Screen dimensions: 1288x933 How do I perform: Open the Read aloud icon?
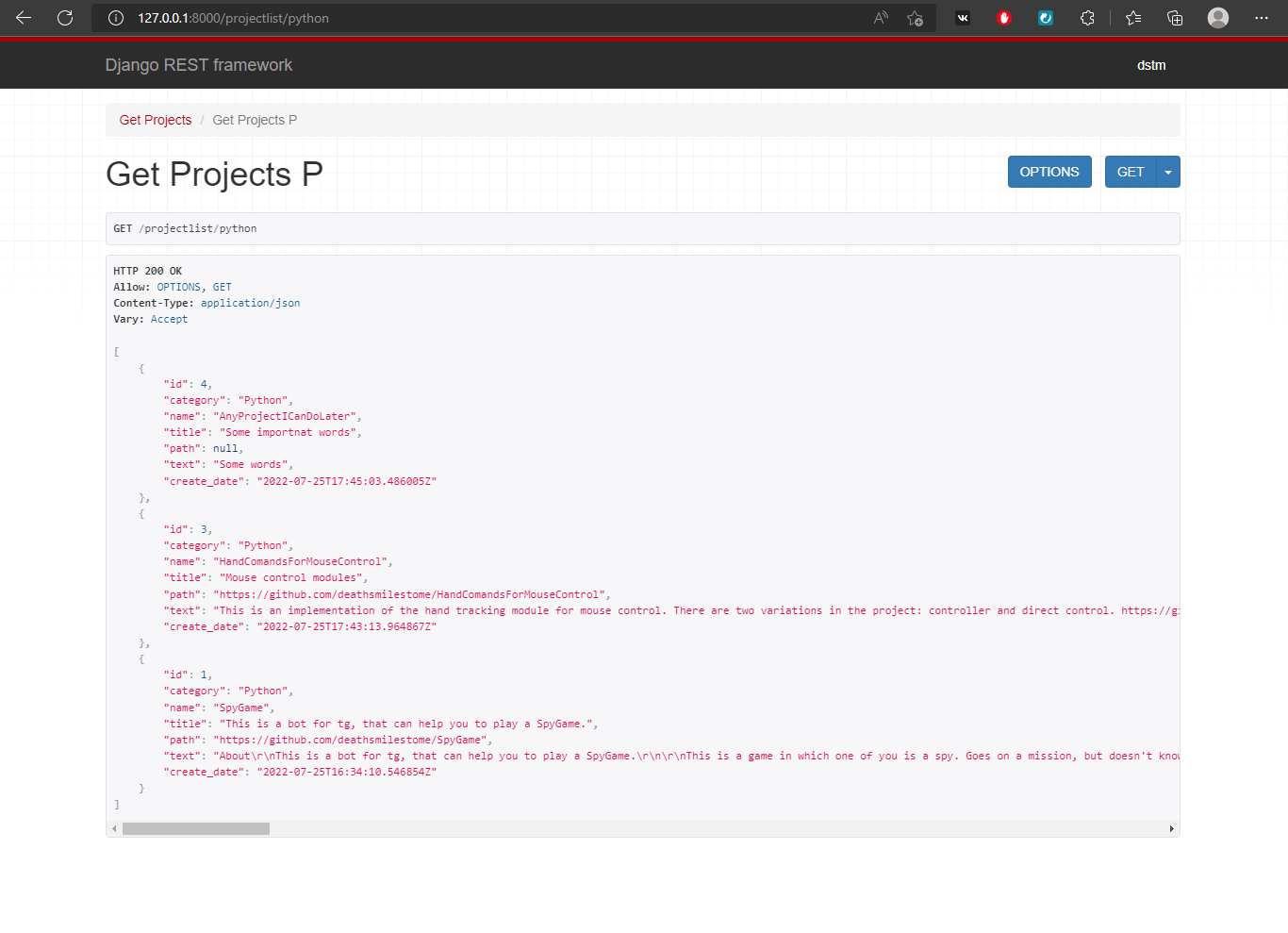pyautogui.click(x=881, y=18)
